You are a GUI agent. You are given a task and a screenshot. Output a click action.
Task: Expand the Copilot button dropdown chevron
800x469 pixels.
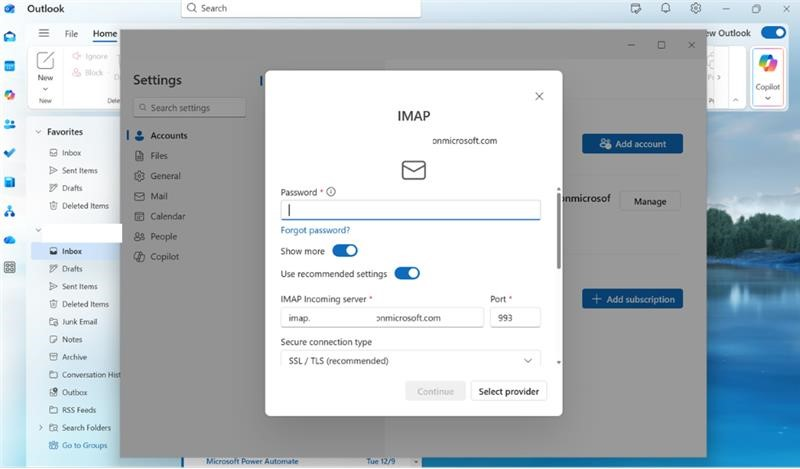pyautogui.click(x=767, y=98)
